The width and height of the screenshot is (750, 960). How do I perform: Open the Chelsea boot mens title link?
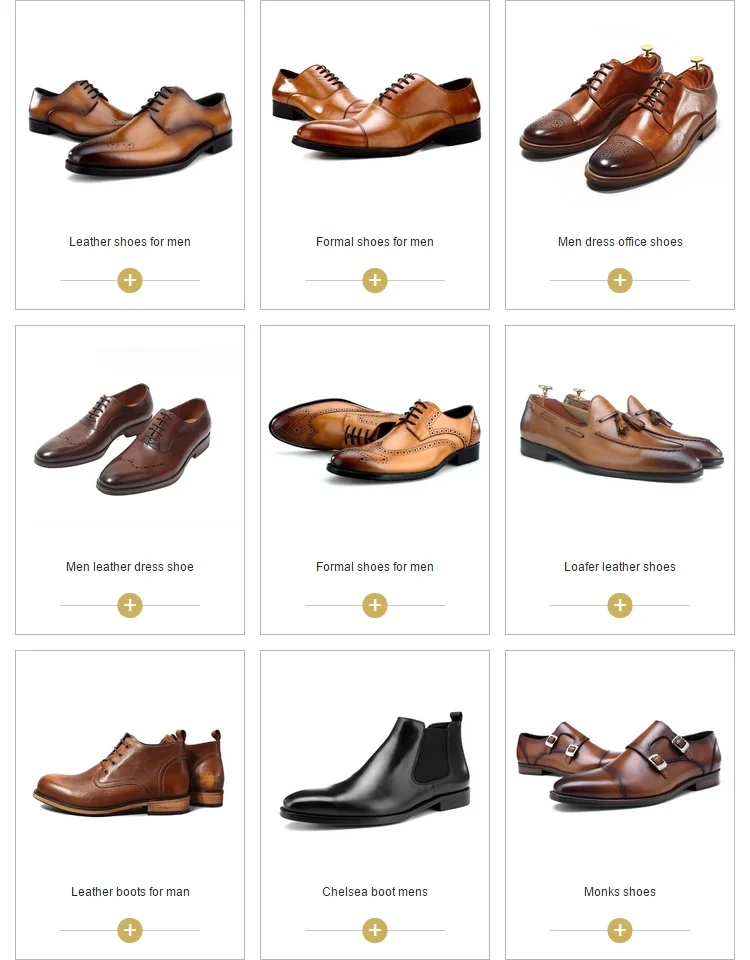pos(375,892)
